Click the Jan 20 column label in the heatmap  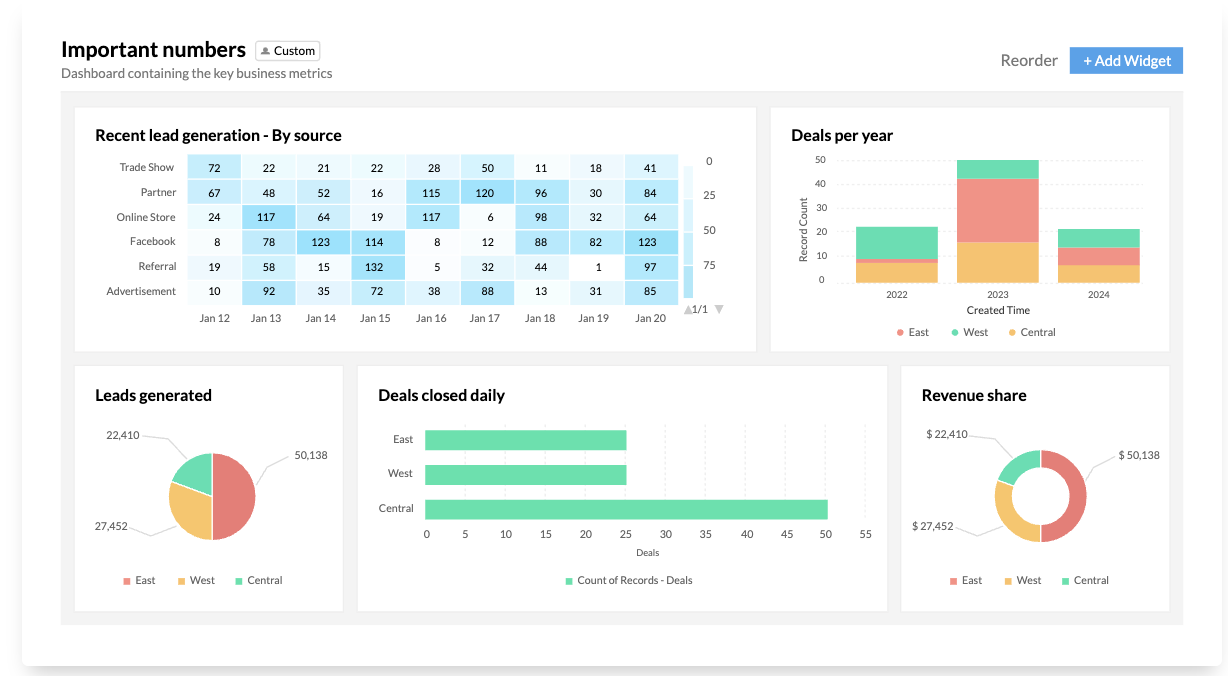click(651, 318)
